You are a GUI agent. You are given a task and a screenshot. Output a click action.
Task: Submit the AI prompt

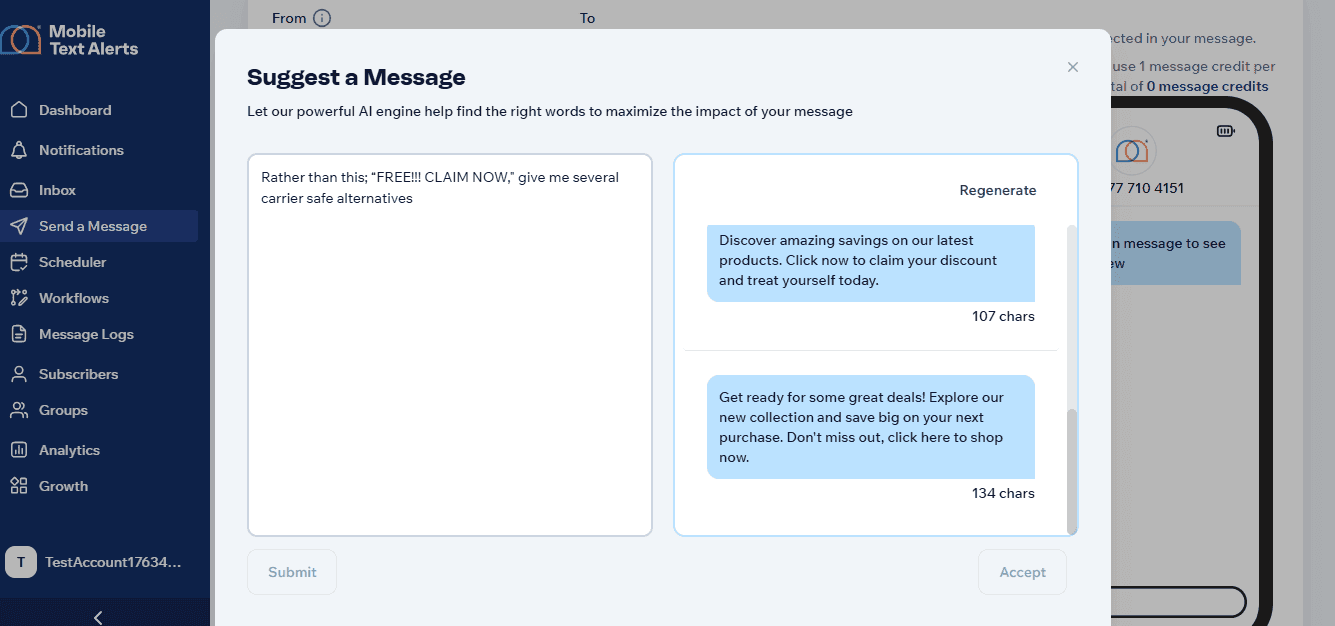(291, 571)
